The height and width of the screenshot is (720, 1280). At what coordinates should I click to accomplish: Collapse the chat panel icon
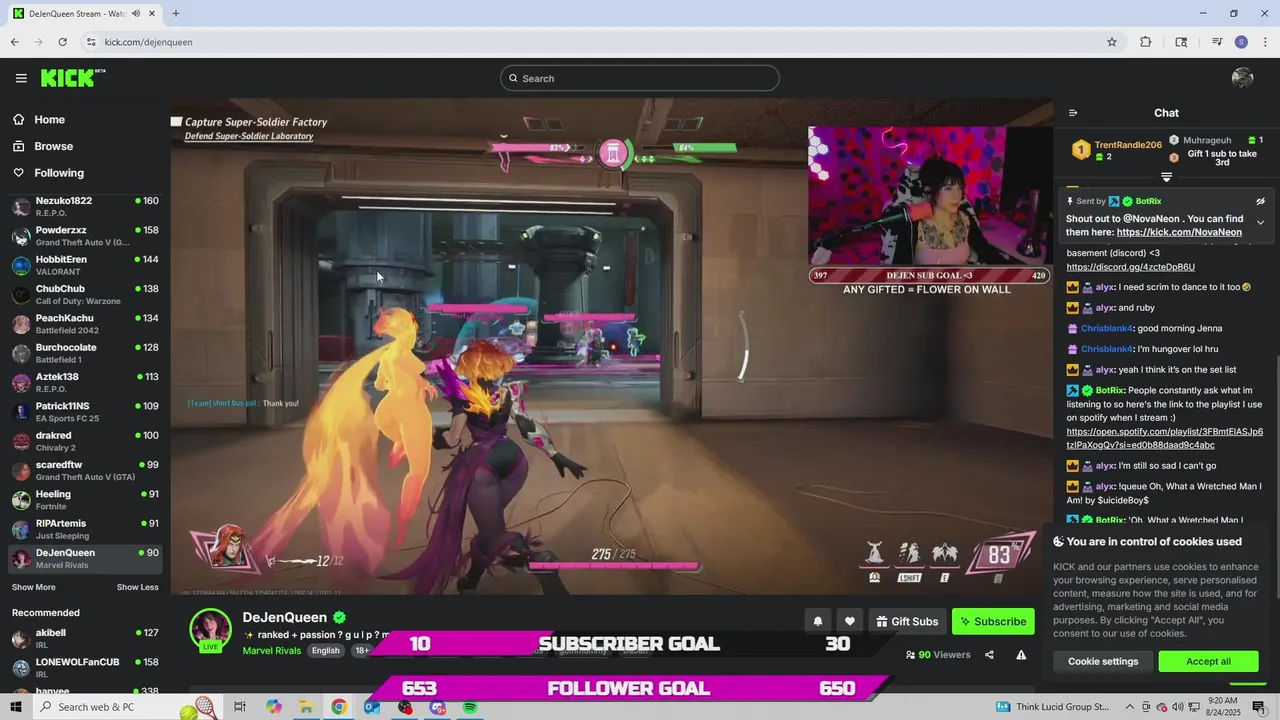(x=1073, y=113)
